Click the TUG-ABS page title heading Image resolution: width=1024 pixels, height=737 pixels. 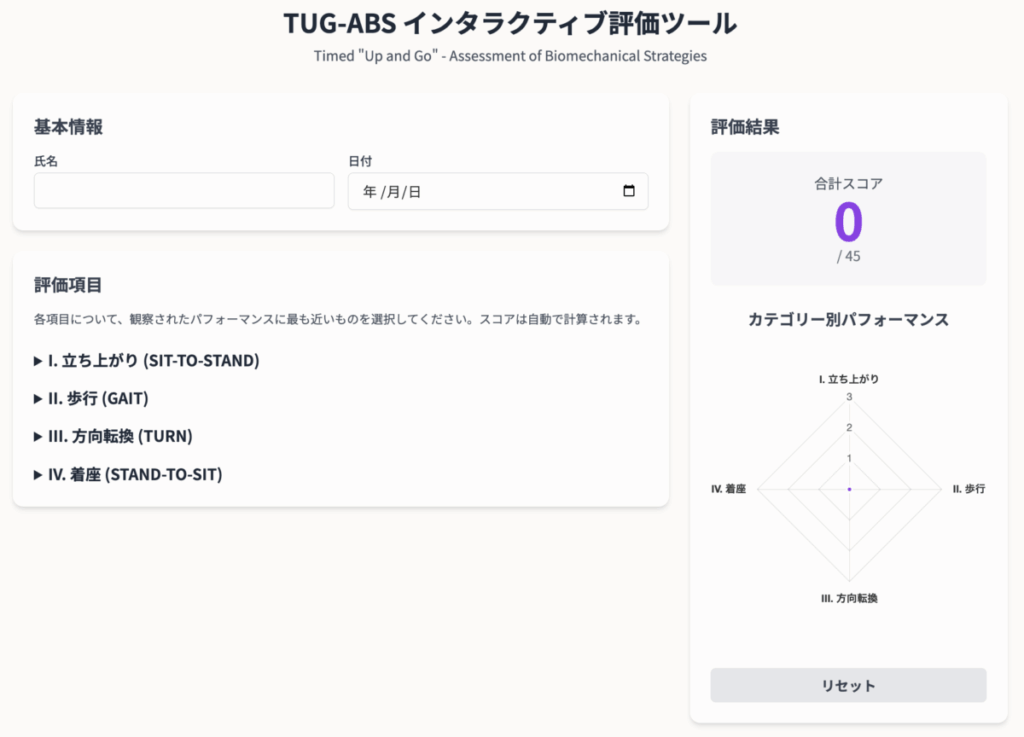(x=510, y=23)
